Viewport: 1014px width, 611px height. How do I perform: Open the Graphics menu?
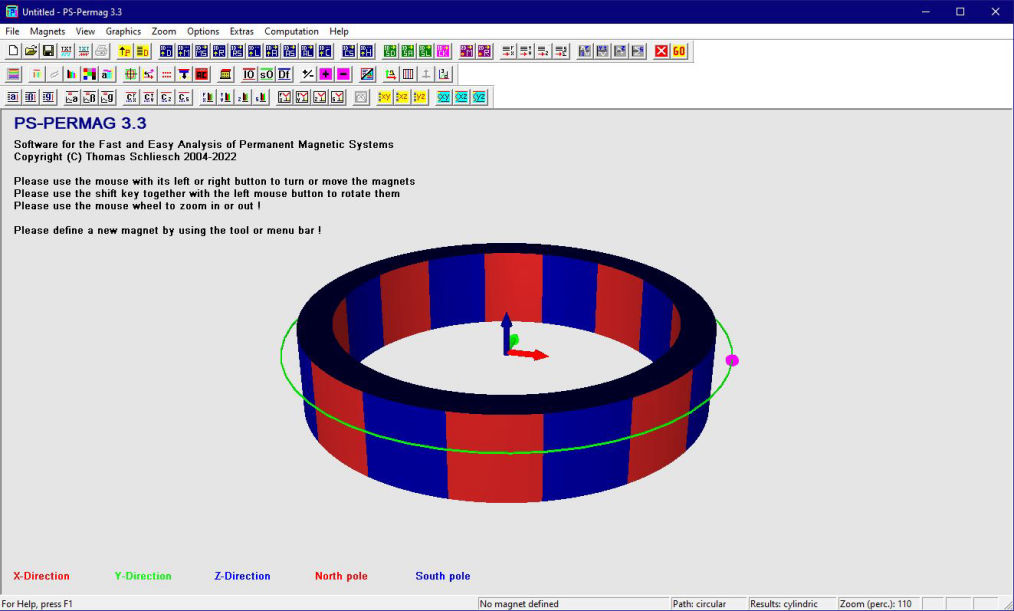pos(123,31)
